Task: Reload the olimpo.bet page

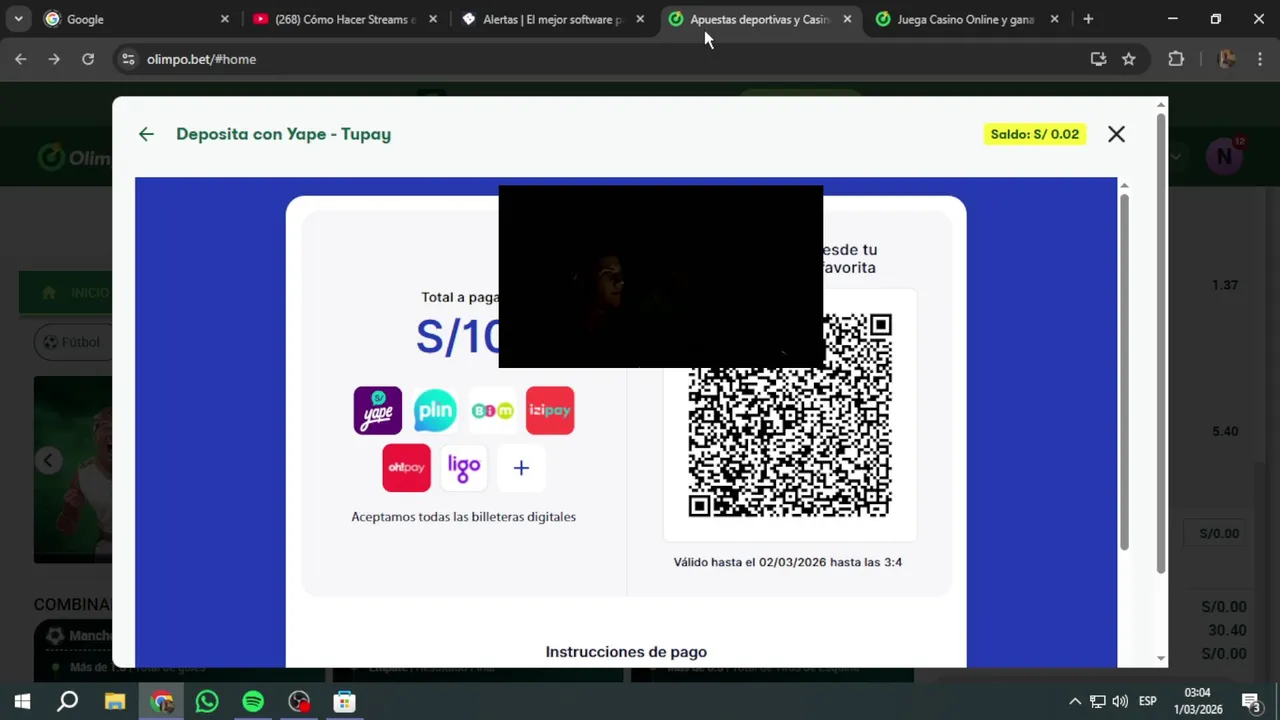Action: 88,59
